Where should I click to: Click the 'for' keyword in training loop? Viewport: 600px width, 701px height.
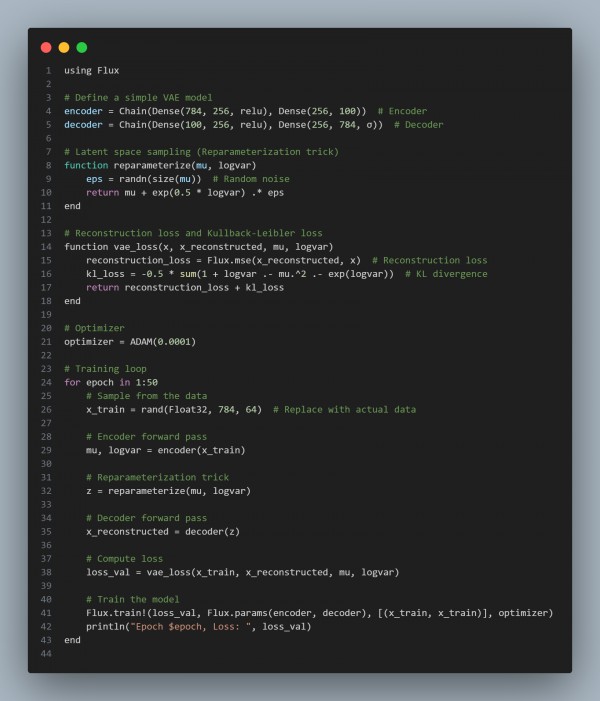tap(72, 383)
